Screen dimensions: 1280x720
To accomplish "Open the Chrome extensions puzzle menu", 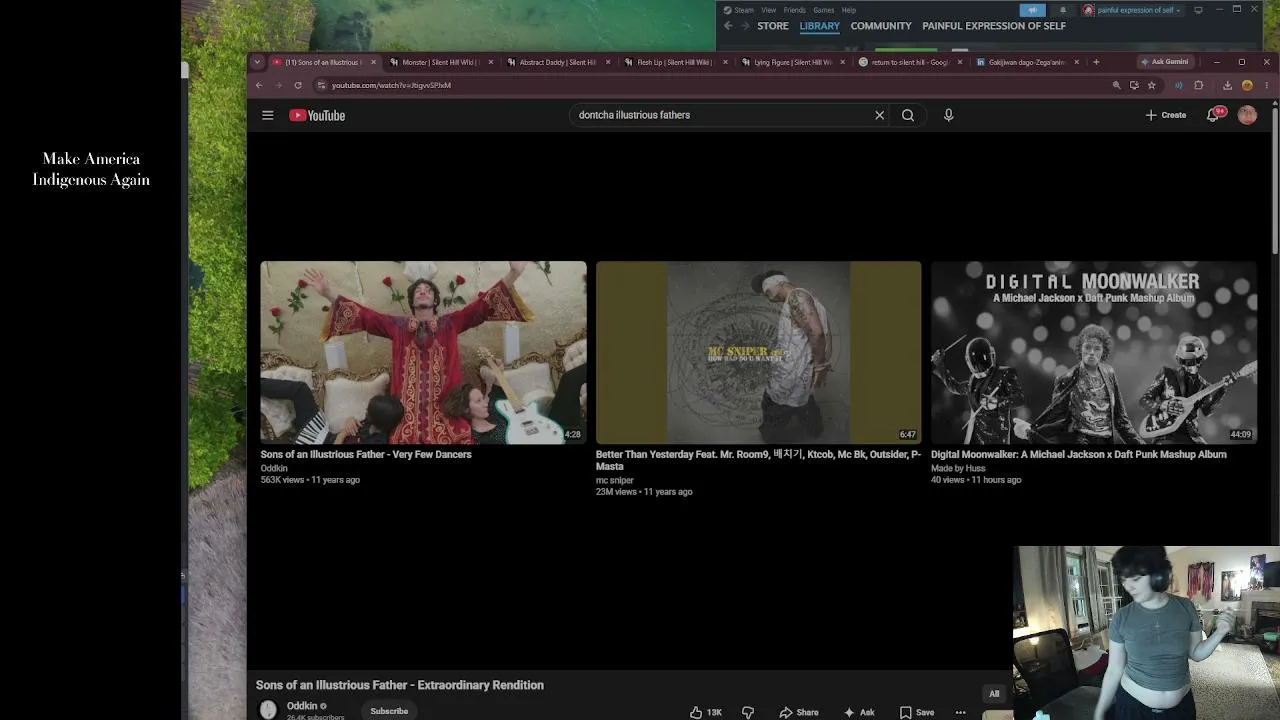I will click(1199, 85).
